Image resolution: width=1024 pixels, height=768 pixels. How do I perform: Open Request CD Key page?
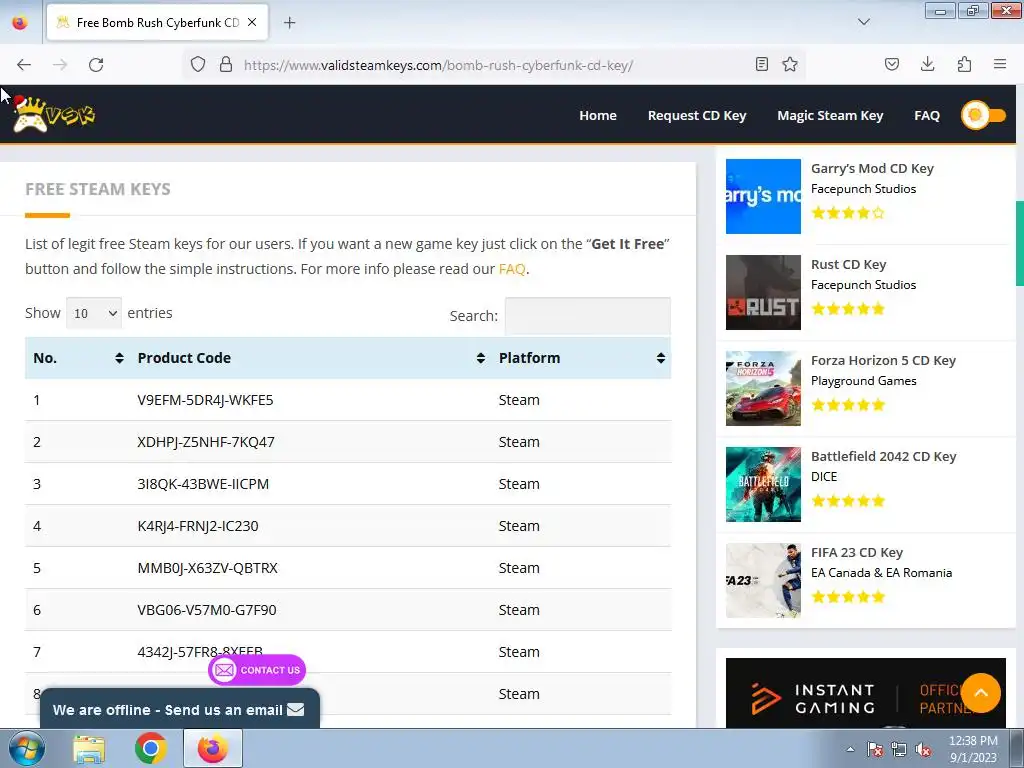click(697, 116)
